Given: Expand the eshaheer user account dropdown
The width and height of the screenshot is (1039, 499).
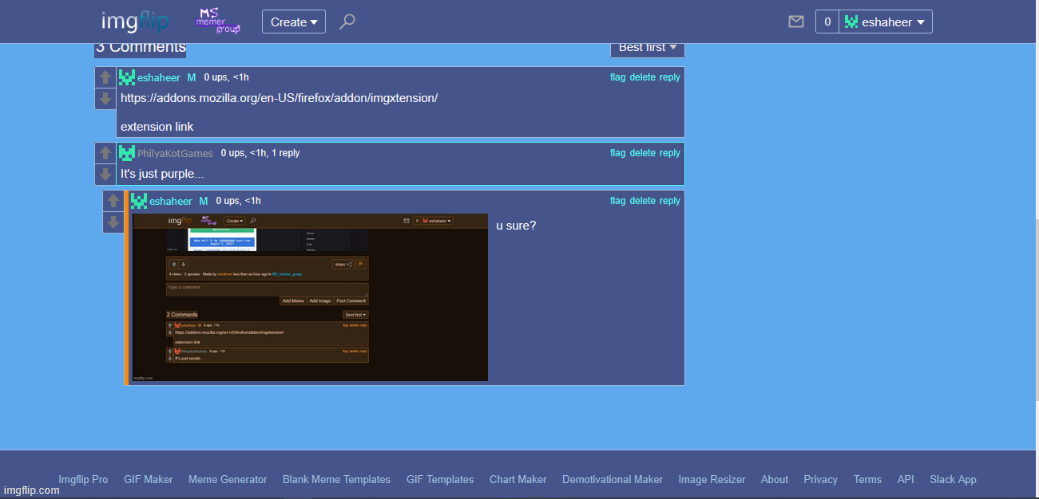Looking at the screenshot, I should tap(886, 21).
